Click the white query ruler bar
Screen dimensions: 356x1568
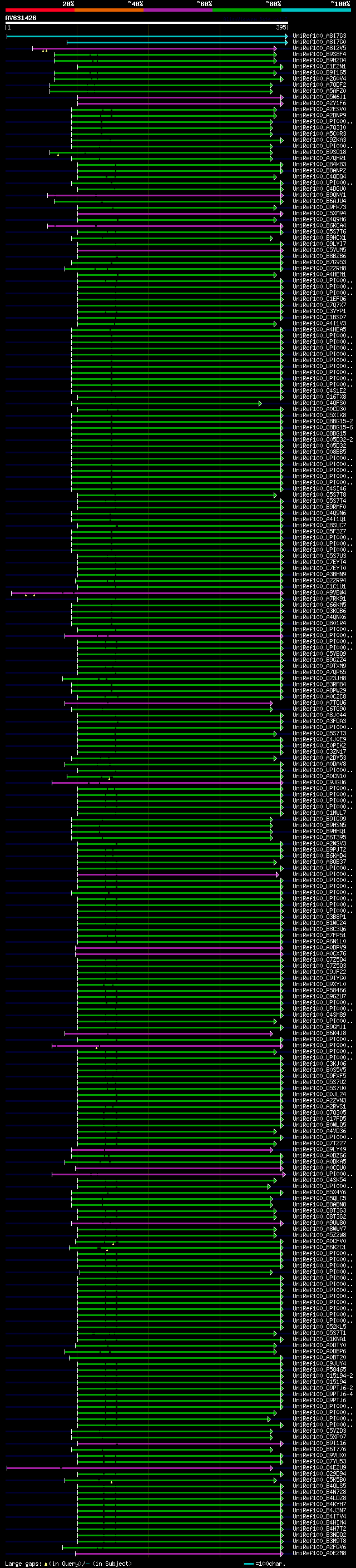tap(147, 23)
